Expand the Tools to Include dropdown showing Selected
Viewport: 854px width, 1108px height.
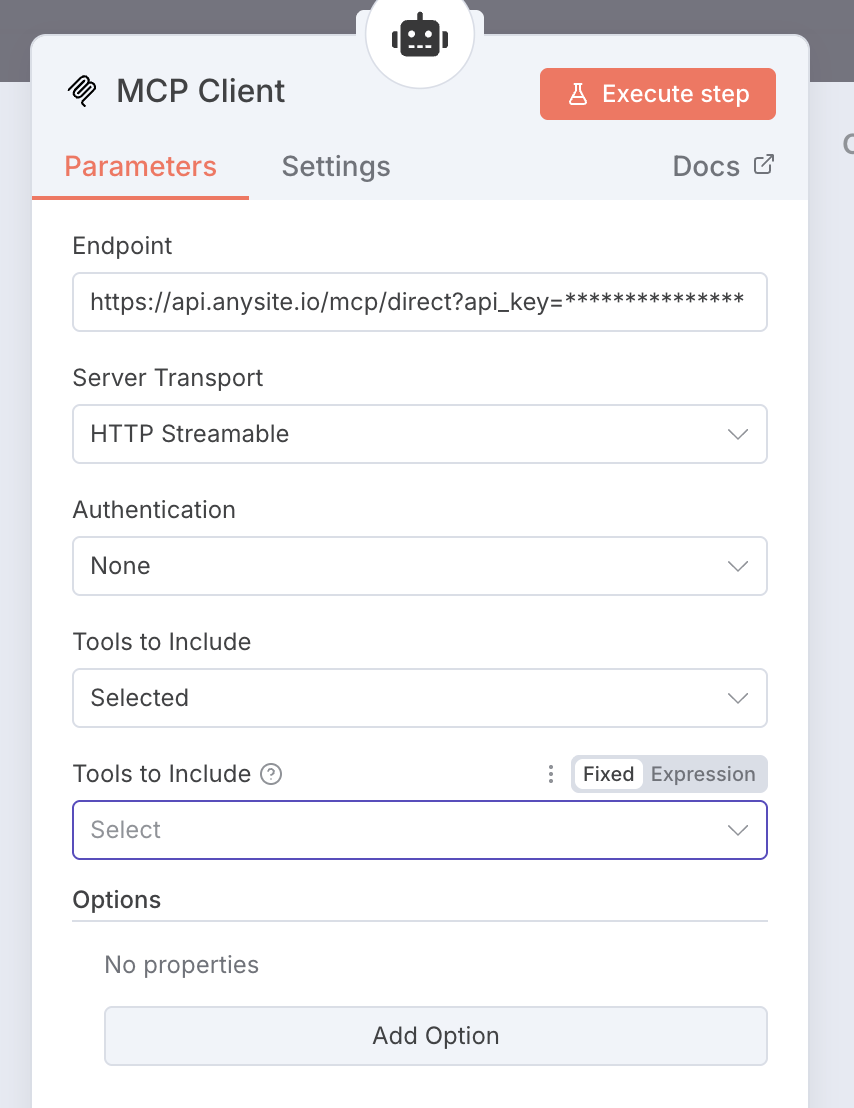(420, 698)
